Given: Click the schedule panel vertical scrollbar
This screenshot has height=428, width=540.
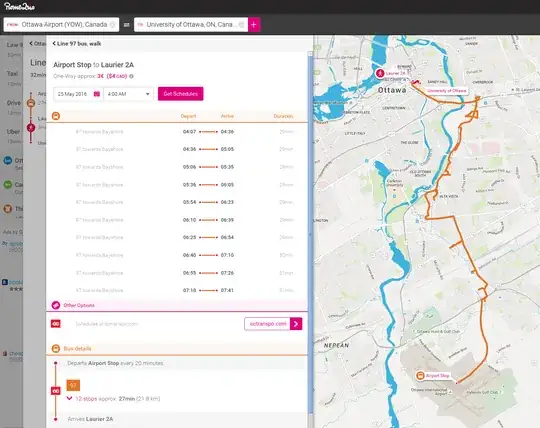Looking at the screenshot, I should (310, 234).
